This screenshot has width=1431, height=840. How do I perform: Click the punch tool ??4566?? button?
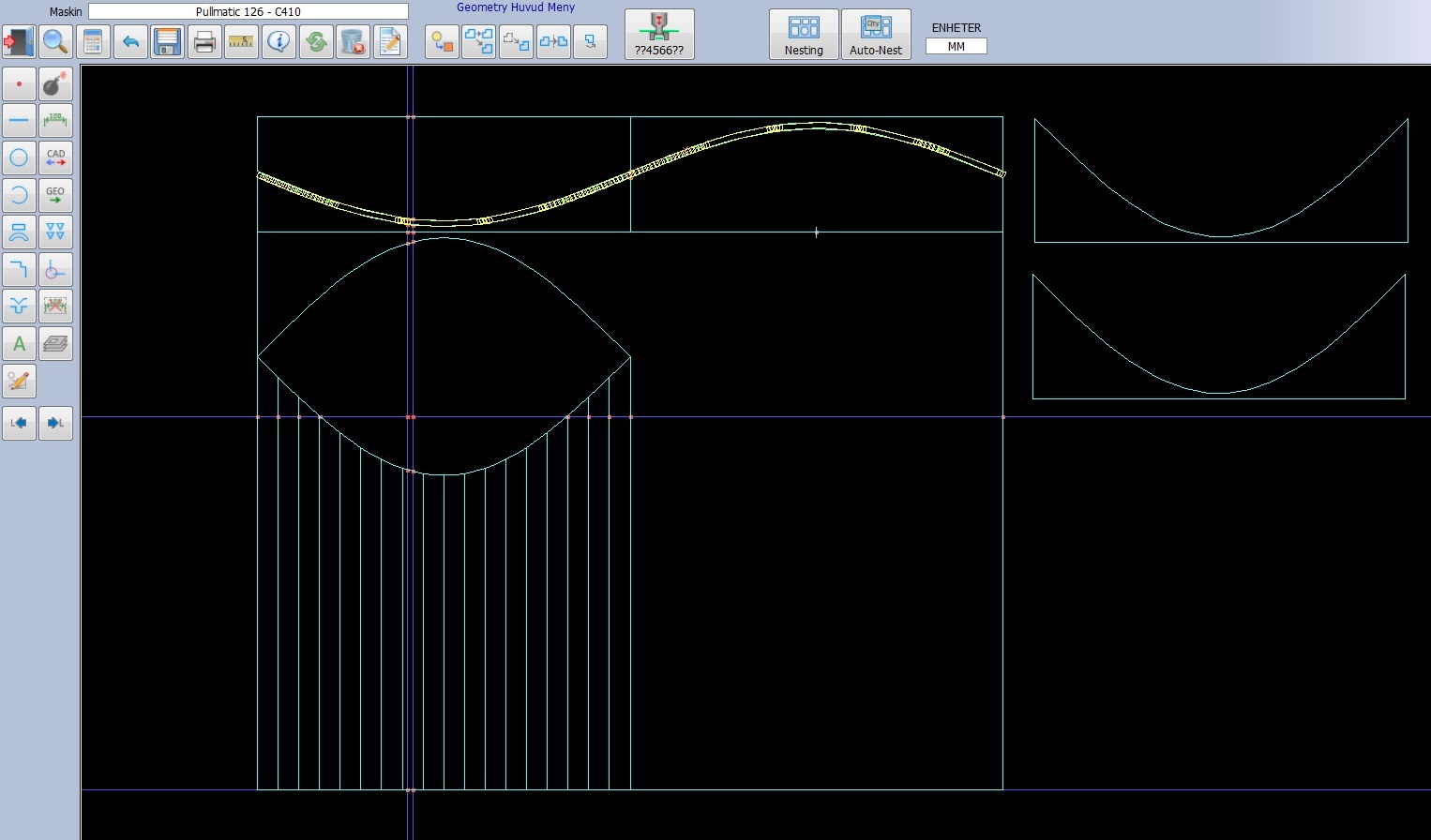(659, 35)
